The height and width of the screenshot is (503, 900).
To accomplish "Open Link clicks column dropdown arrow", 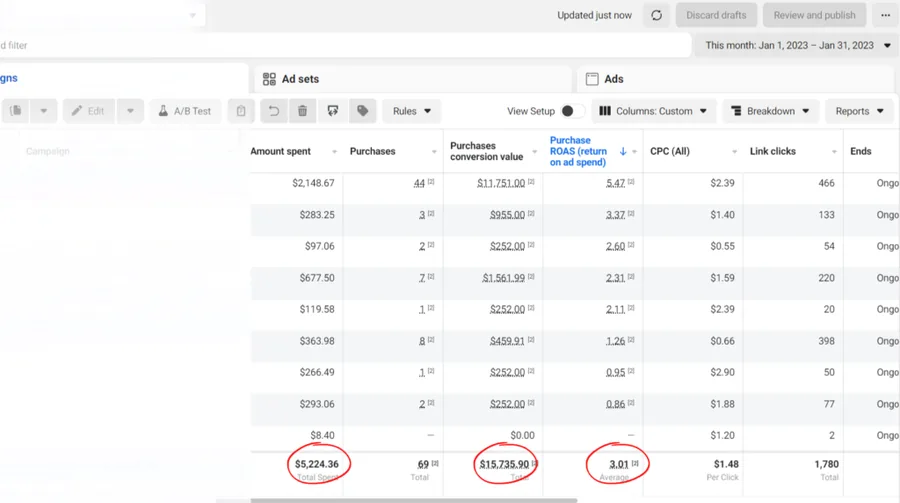I will pyautogui.click(x=834, y=152).
